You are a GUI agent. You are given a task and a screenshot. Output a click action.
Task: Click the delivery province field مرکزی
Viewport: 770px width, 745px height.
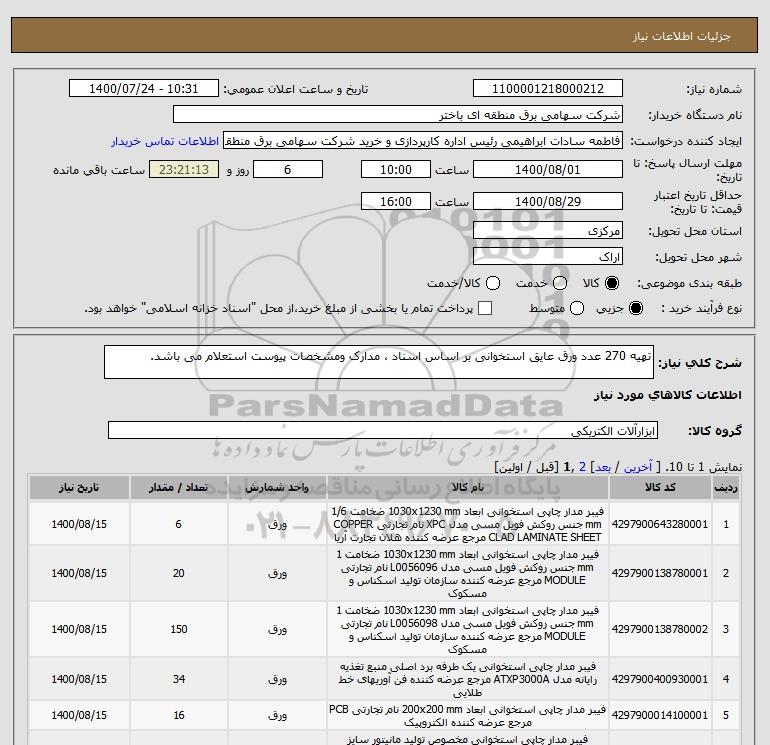(x=548, y=230)
